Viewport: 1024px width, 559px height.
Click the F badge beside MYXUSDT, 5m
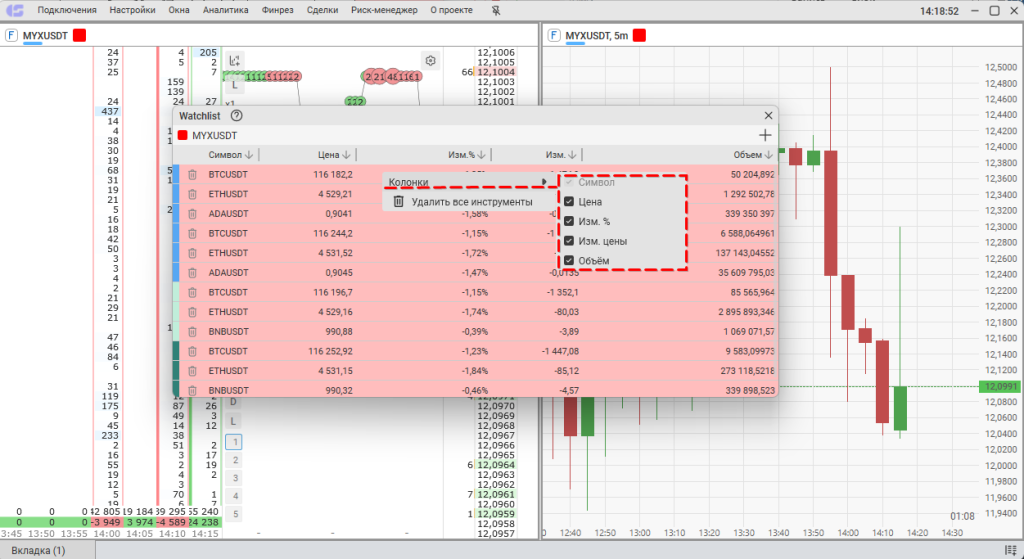pyautogui.click(x=553, y=35)
